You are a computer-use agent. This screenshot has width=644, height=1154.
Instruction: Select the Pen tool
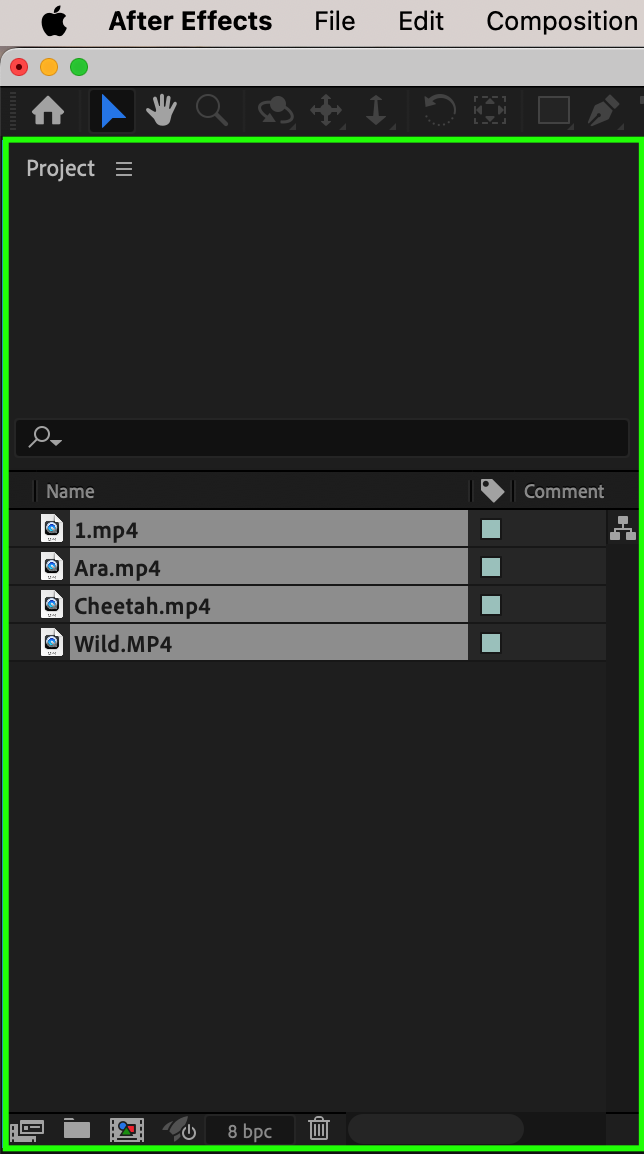603,111
